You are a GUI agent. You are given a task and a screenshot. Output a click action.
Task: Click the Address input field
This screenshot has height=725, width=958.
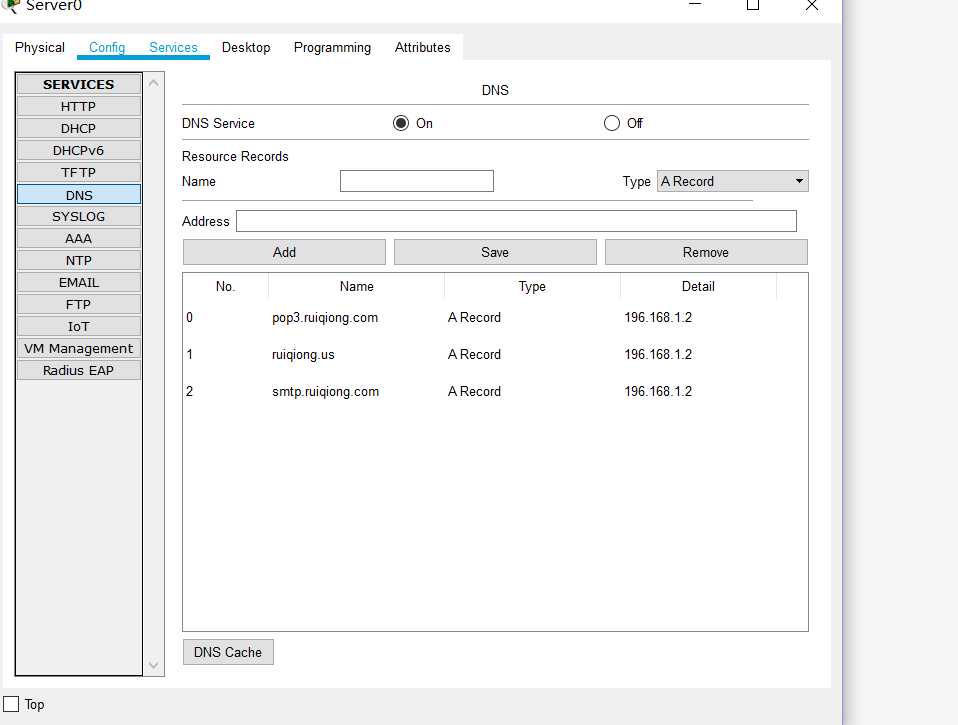coord(516,221)
